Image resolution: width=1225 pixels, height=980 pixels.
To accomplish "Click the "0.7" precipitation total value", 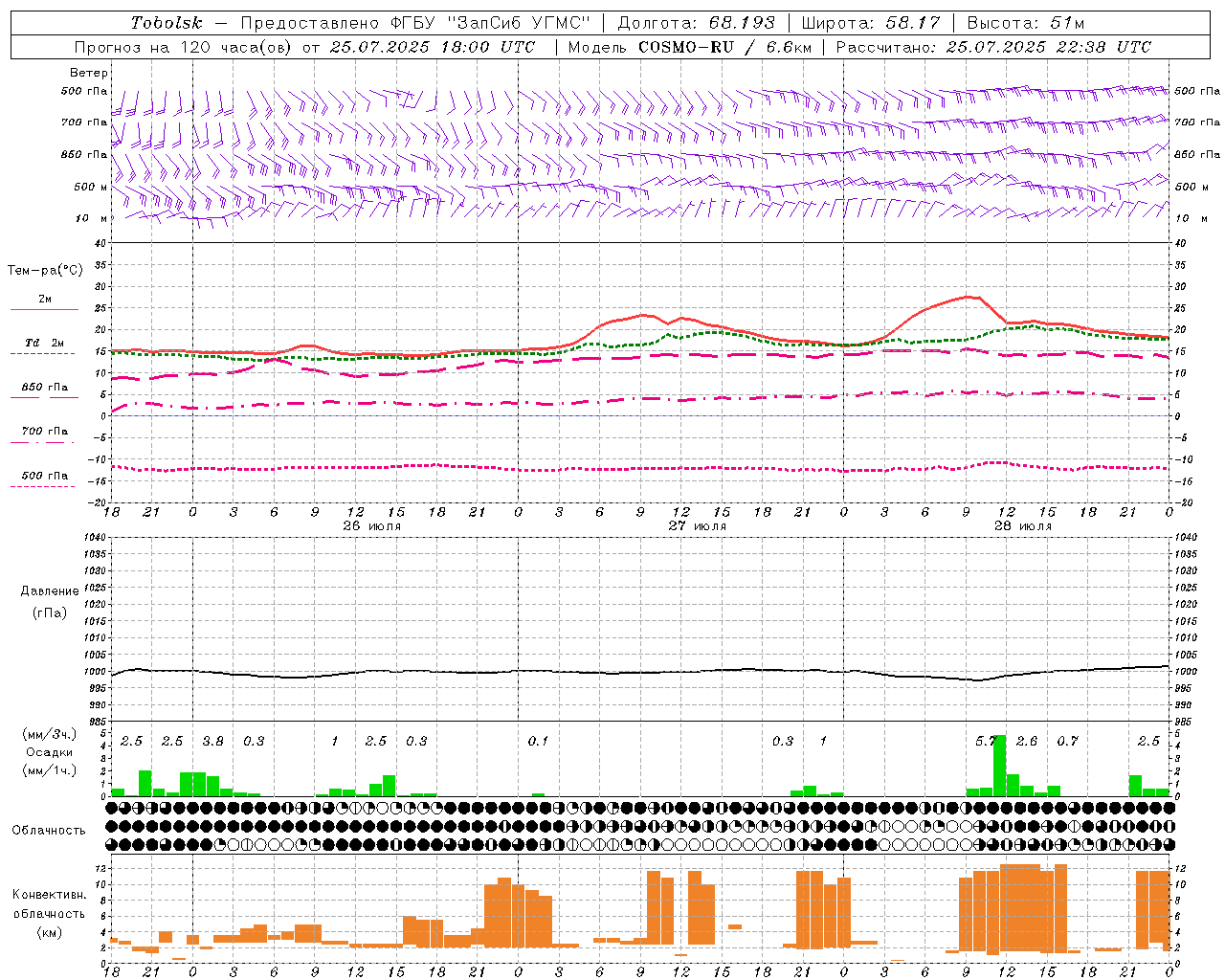I will point(1067,741).
